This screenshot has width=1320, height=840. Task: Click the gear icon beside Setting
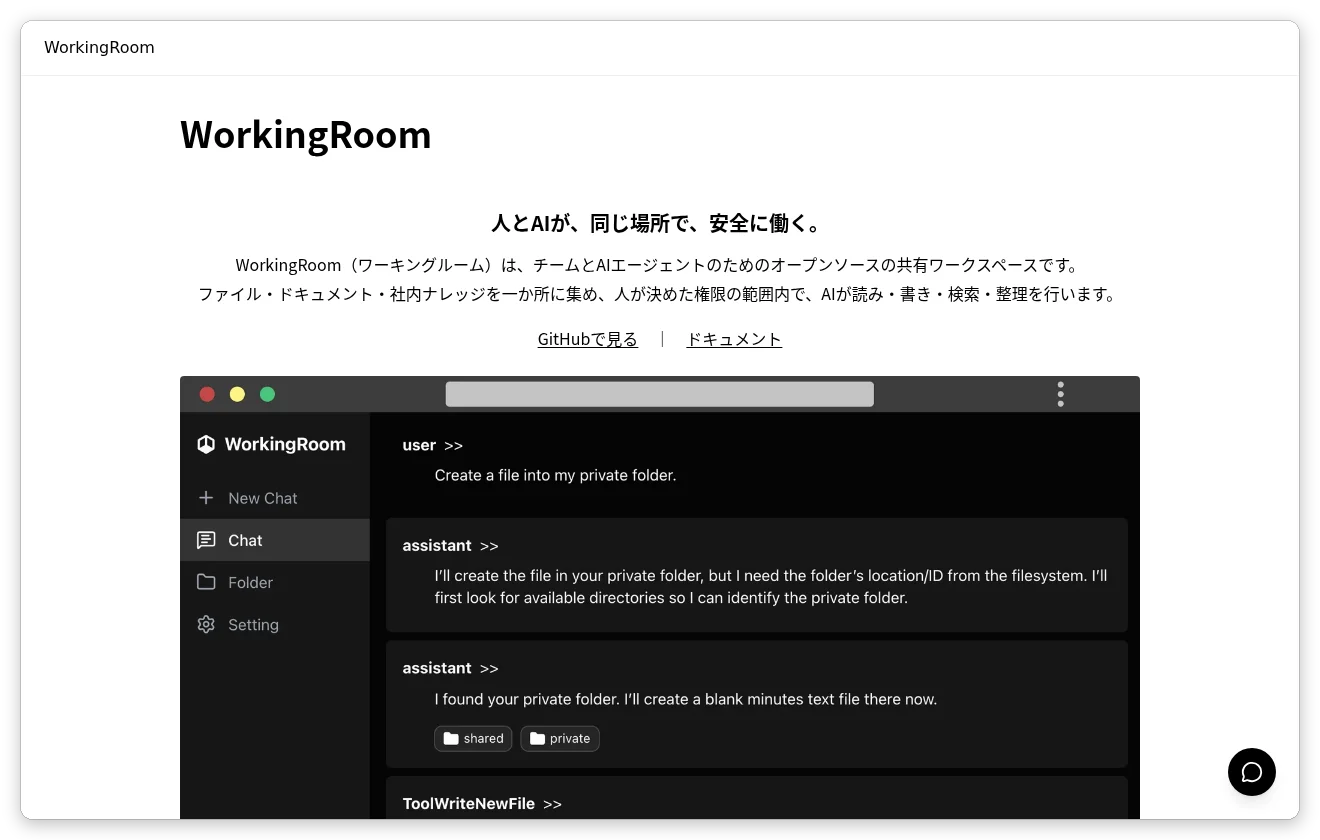[206, 624]
